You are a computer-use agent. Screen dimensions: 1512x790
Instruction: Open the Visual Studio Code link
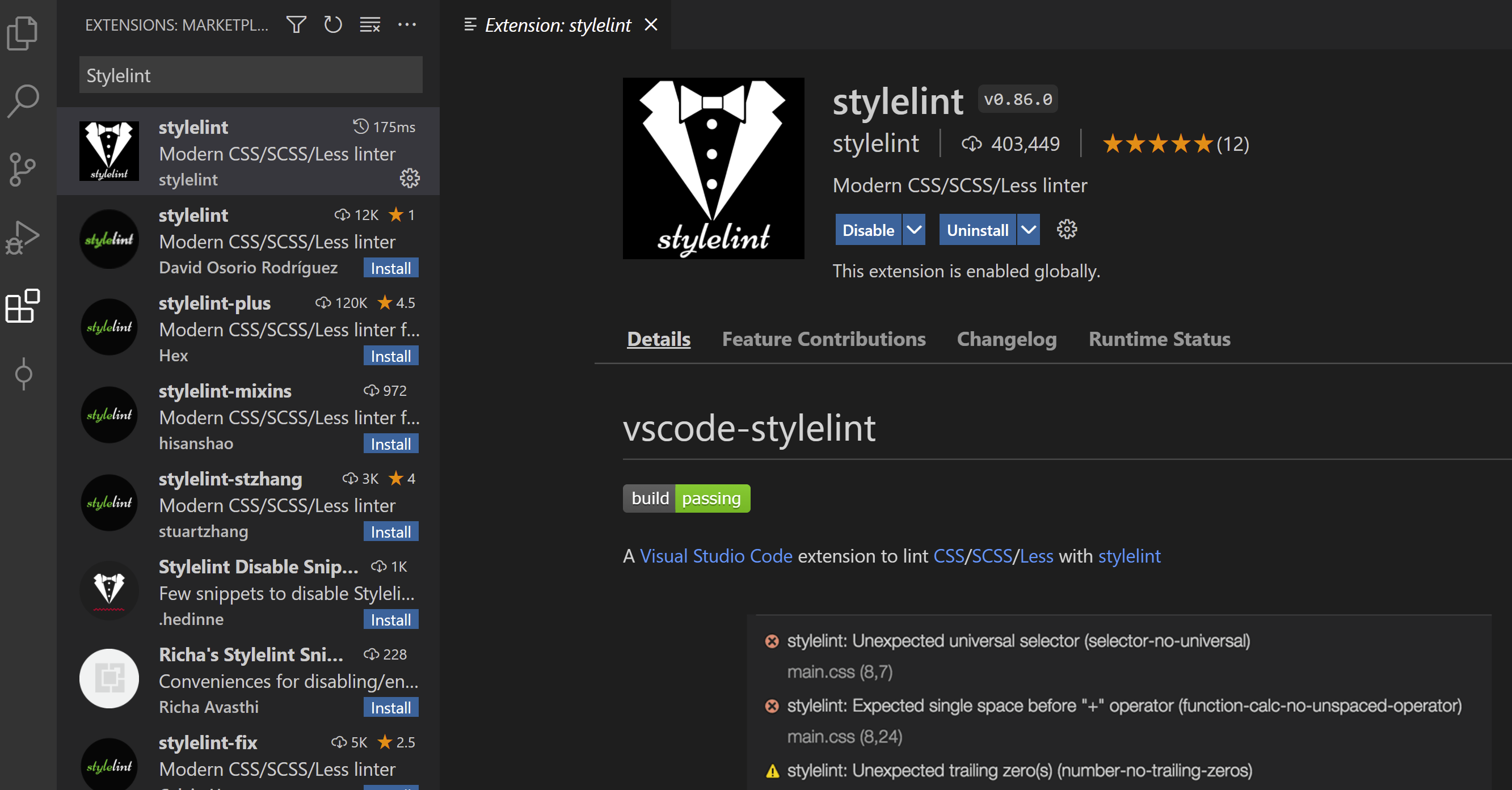tap(715, 555)
